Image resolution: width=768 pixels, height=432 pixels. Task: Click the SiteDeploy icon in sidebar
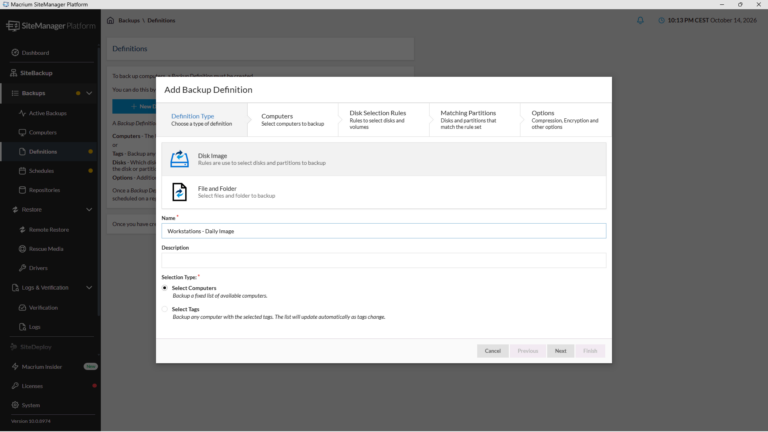pyautogui.click(x=14, y=347)
